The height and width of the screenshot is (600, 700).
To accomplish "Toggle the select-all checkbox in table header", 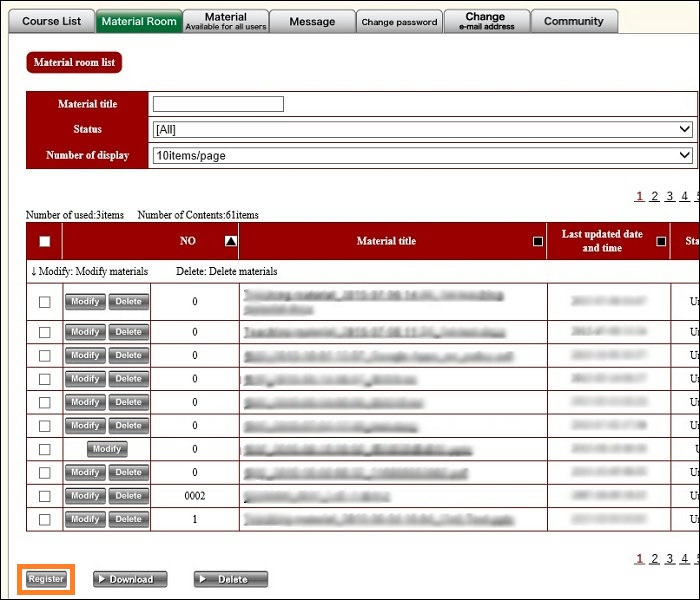I will click(x=44, y=241).
